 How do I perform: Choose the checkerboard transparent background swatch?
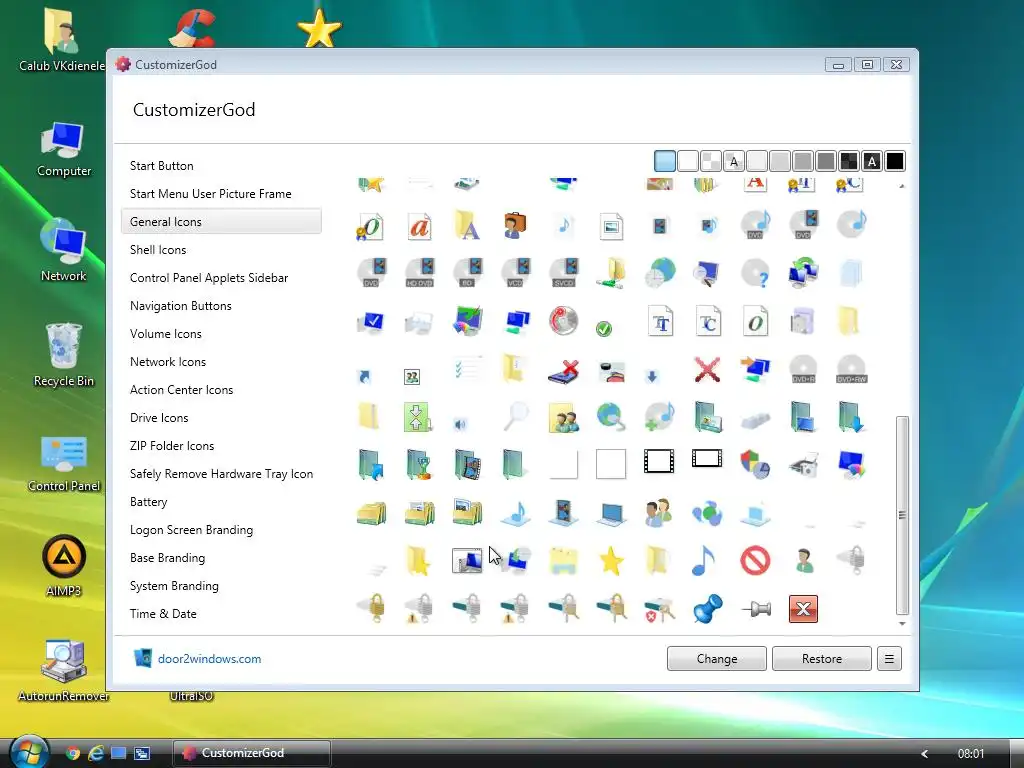point(711,161)
